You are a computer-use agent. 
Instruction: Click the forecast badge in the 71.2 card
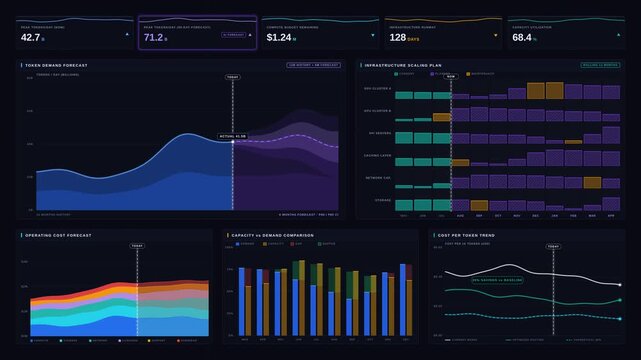[233, 35]
